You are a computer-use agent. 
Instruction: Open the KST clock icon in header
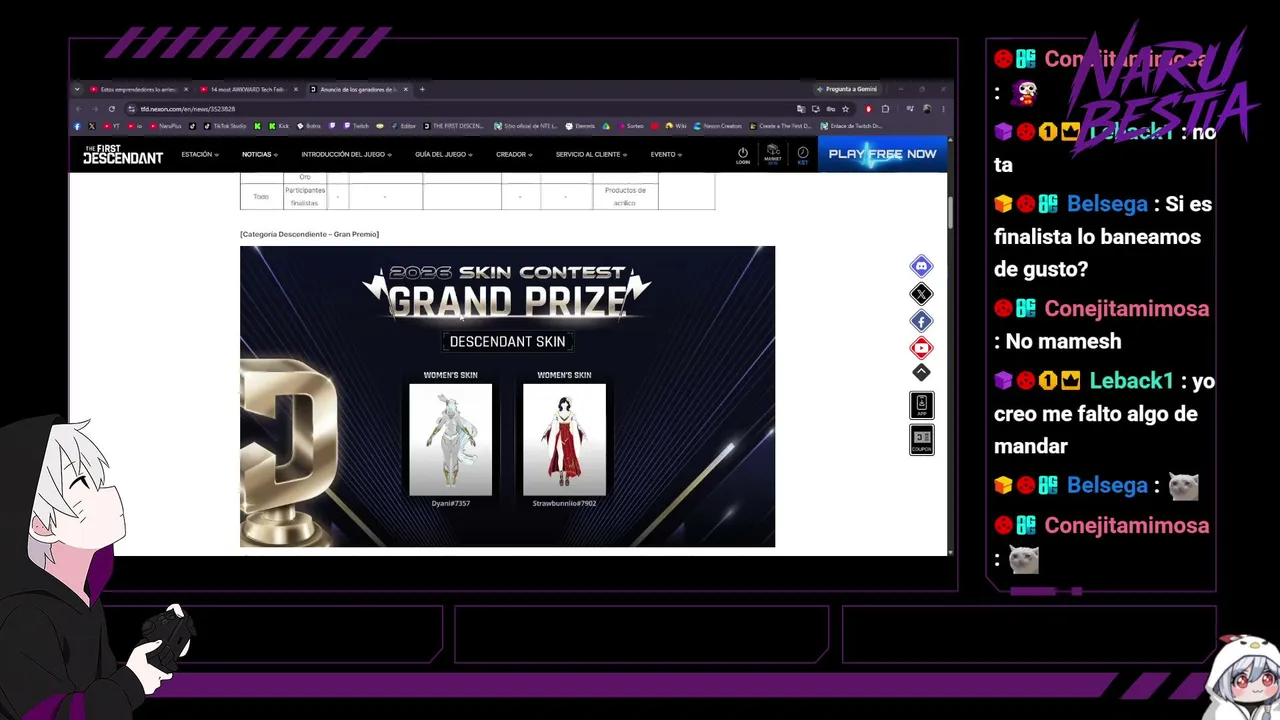click(x=802, y=155)
